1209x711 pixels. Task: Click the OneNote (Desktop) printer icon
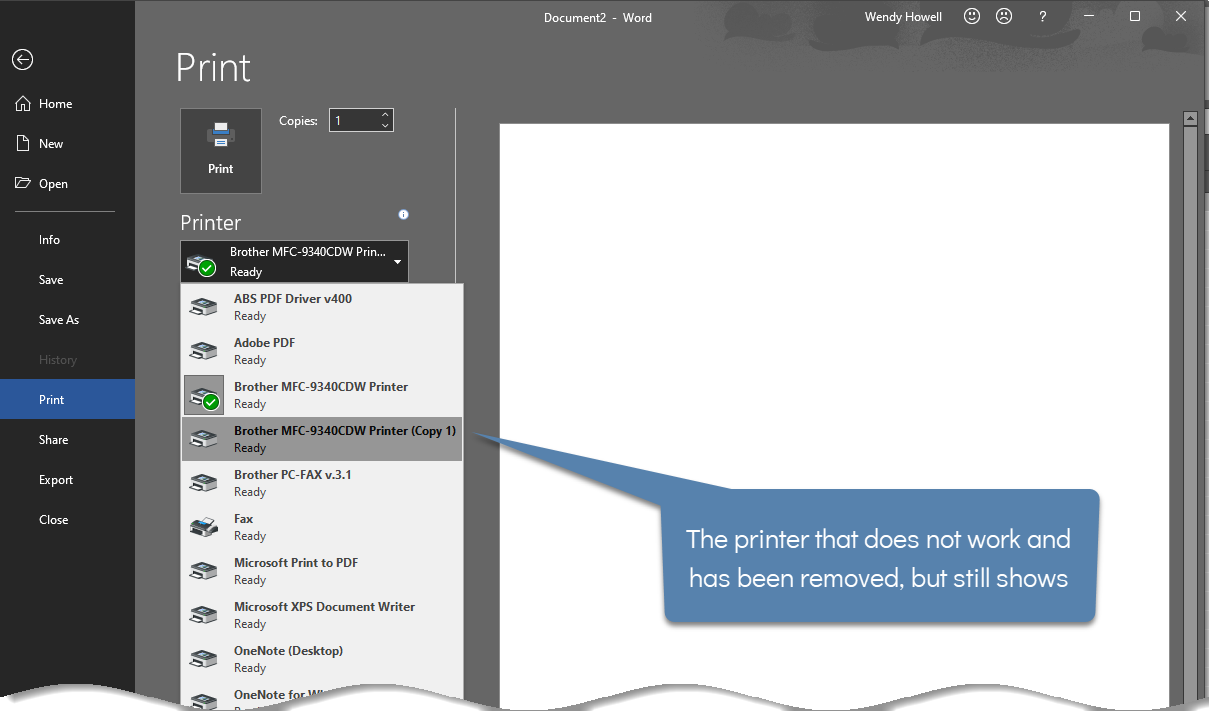click(x=204, y=658)
